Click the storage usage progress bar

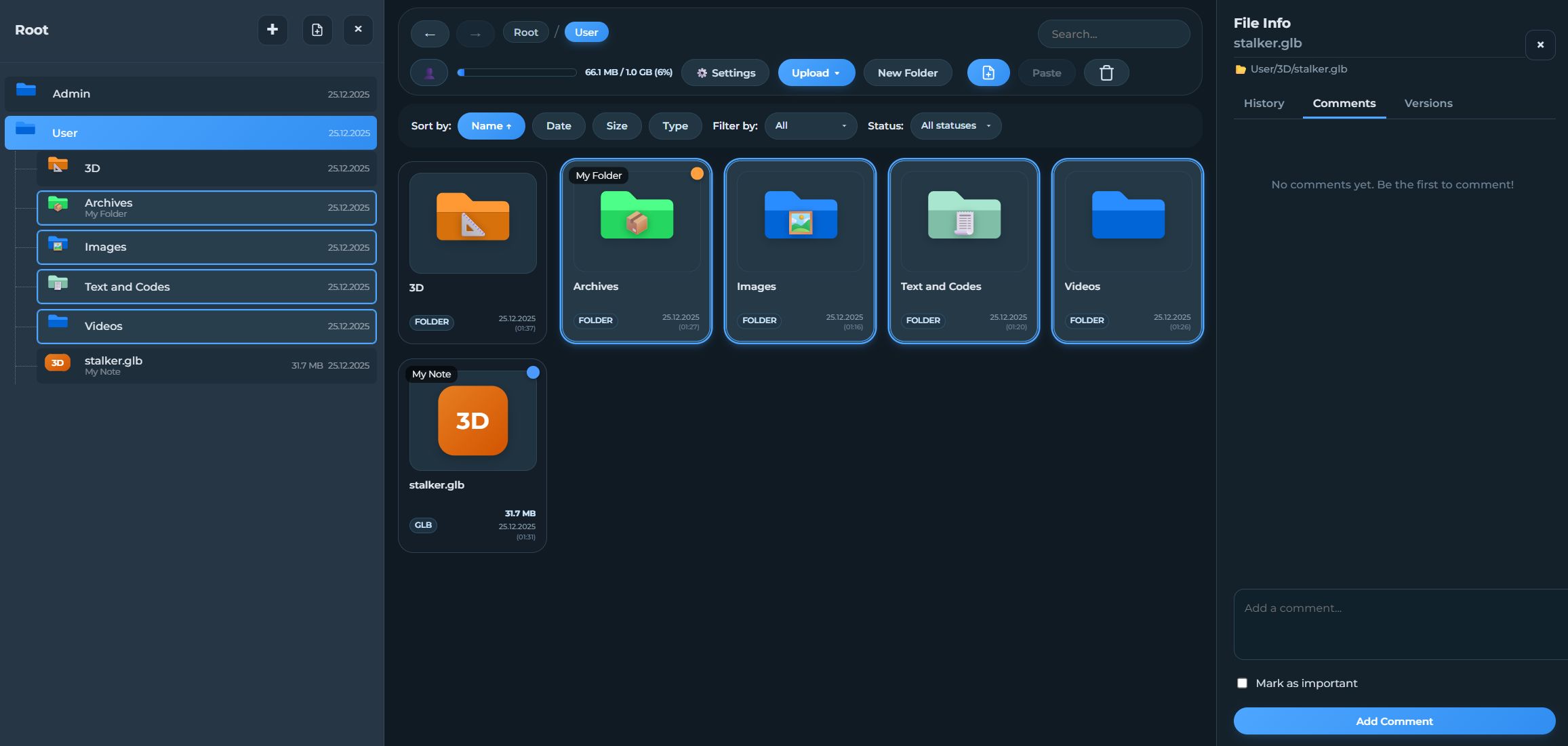tap(517, 72)
